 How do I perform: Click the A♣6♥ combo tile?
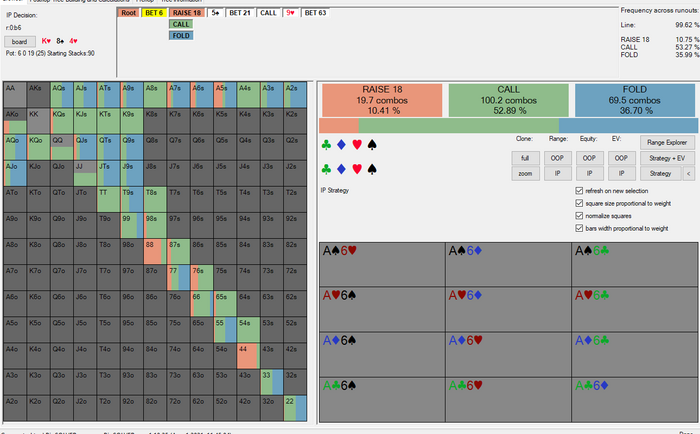pyautogui.click(x=508, y=399)
